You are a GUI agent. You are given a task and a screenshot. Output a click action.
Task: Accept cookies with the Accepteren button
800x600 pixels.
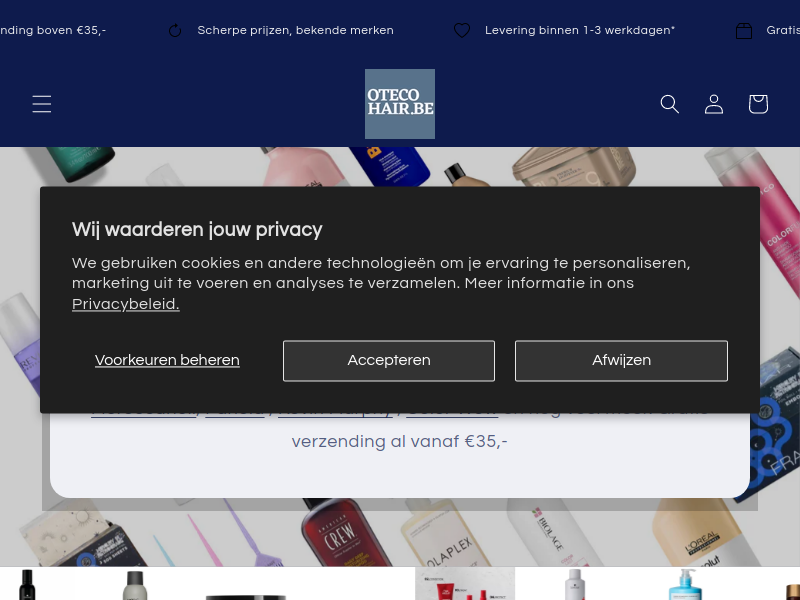point(389,361)
